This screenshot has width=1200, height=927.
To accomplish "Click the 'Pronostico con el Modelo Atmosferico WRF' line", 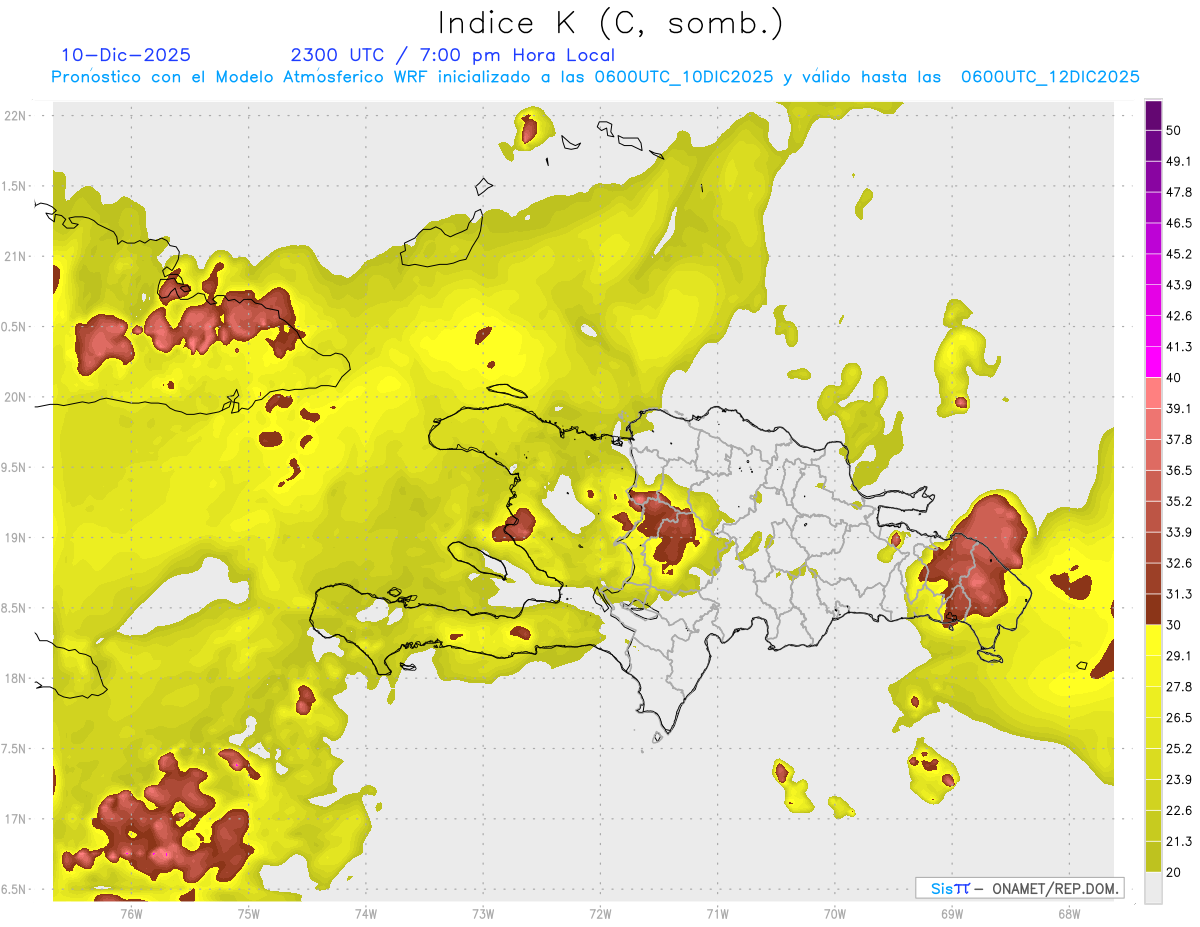I will [x=596, y=77].
